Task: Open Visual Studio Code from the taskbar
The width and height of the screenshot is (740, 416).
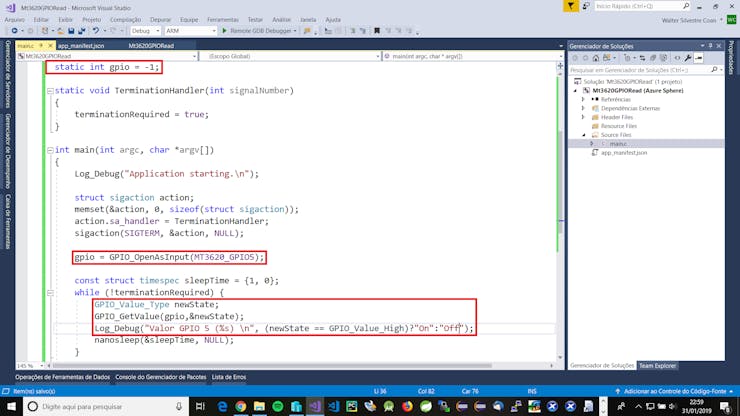Action: (x=334, y=407)
